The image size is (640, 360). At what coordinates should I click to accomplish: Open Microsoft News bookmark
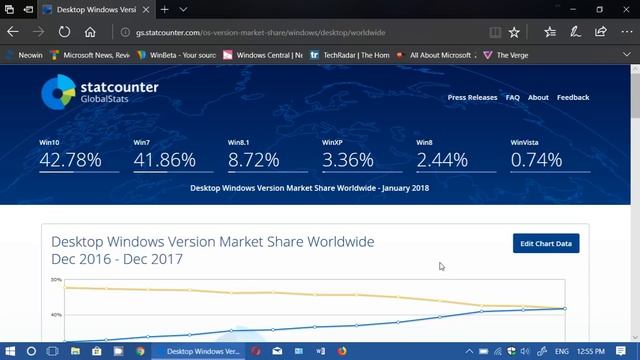pos(90,55)
